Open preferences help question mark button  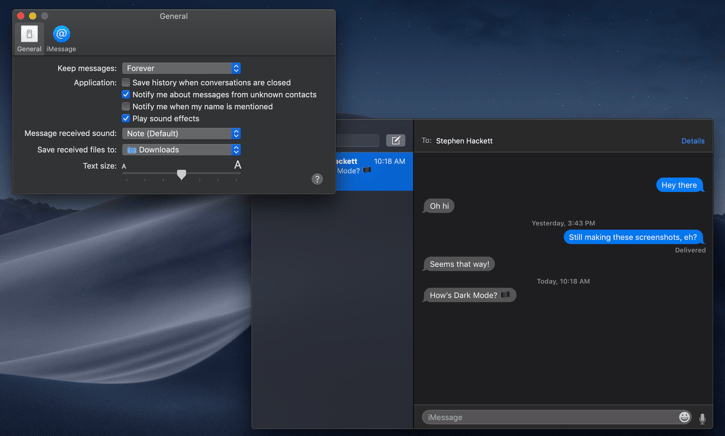pyautogui.click(x=317, y=179)
